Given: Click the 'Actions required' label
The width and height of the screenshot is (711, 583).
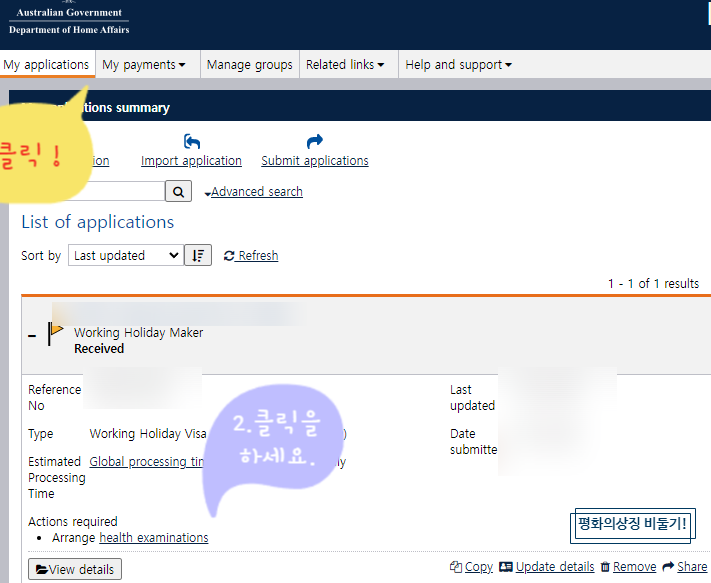Looking at the screenshot, I should (x=73, y=522).
